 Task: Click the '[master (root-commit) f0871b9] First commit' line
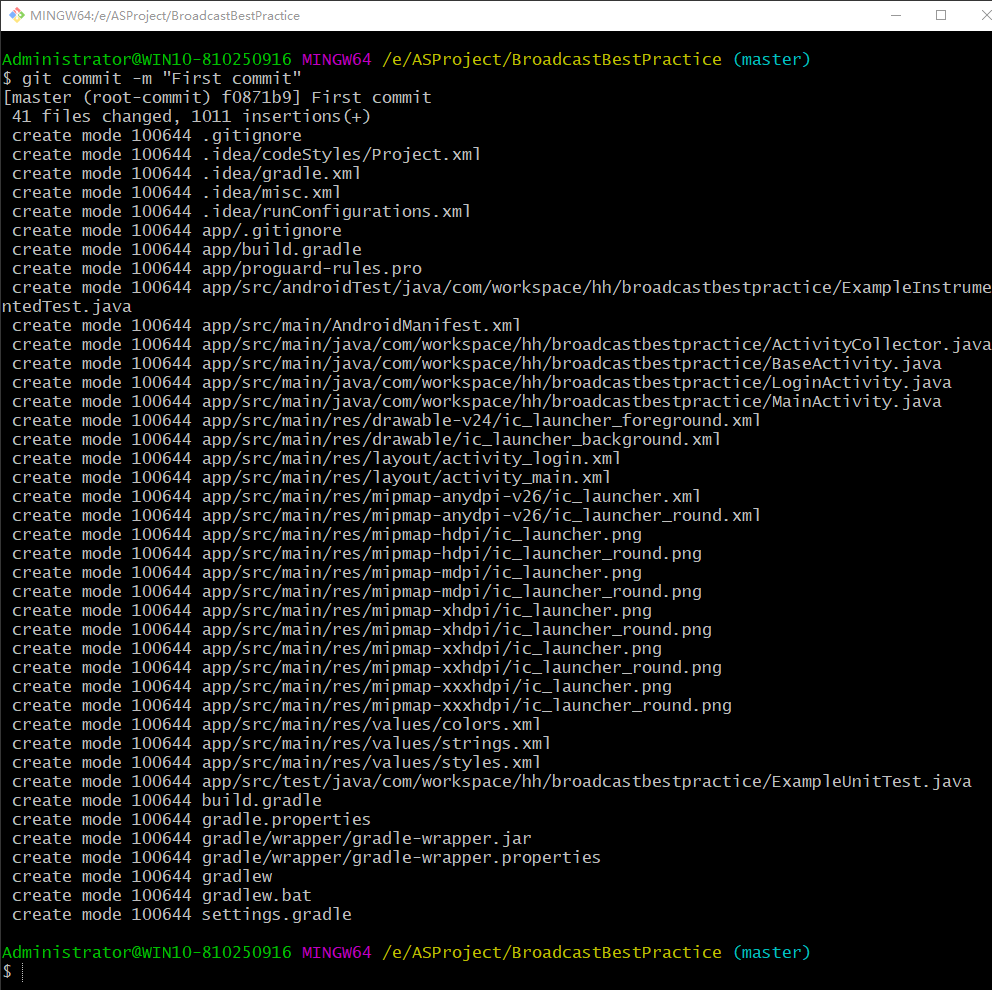tap(217, 97)
